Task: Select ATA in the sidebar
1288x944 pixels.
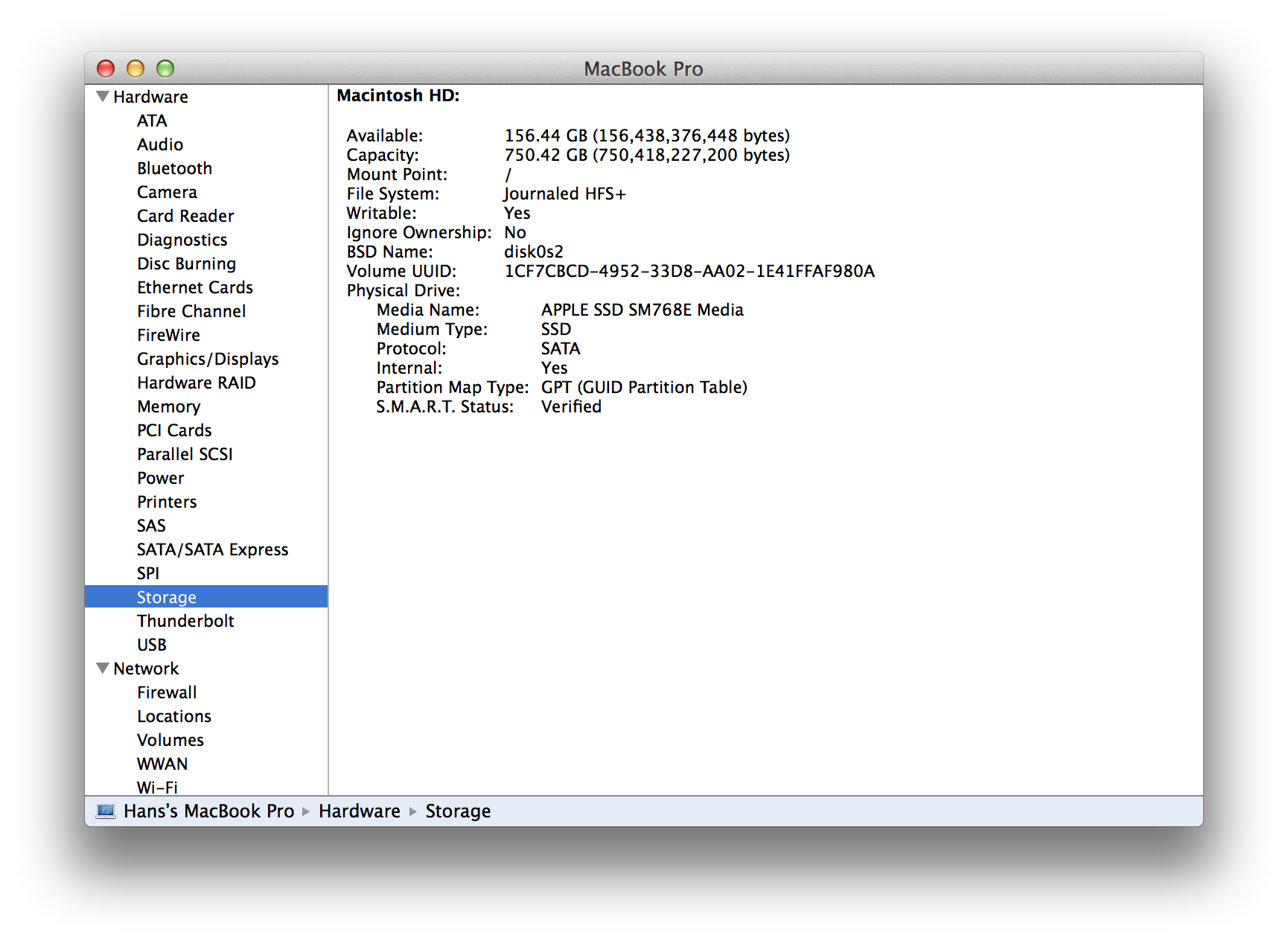Action: coord(152,121)
